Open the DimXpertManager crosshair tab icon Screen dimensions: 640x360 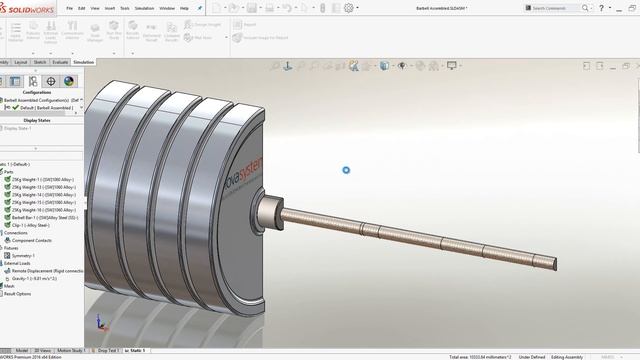coord(51,81)
